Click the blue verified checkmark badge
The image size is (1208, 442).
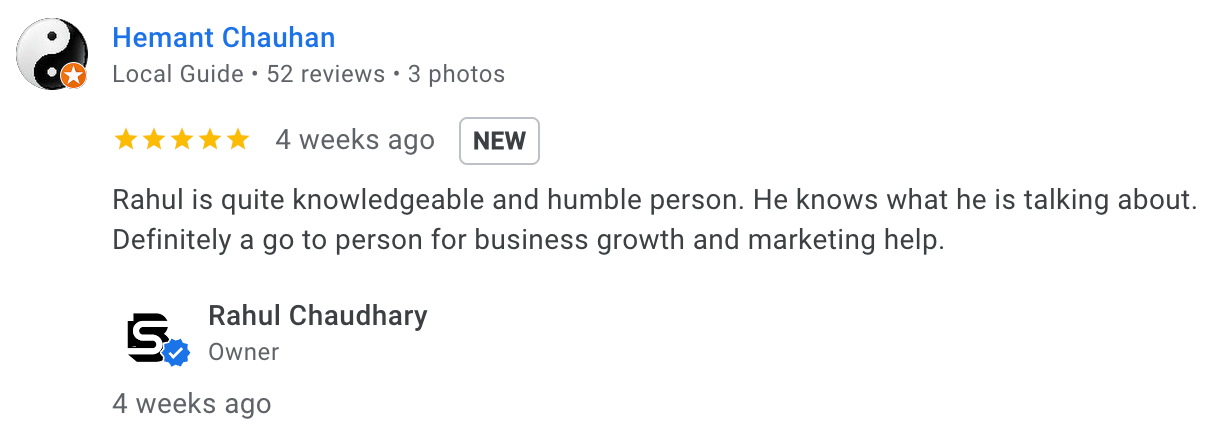click(177, 352)
